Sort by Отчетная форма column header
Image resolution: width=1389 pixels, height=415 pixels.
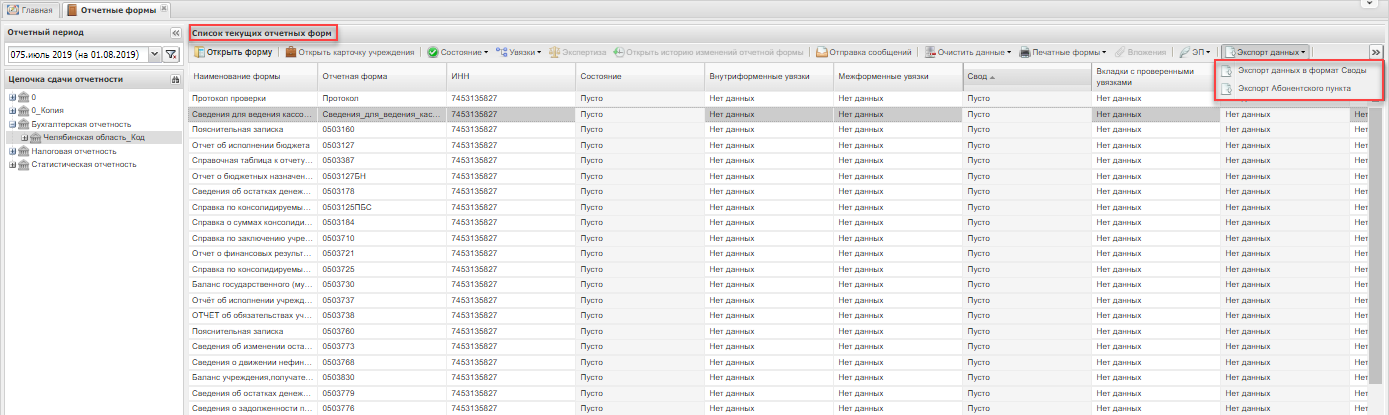coord(382,76)
